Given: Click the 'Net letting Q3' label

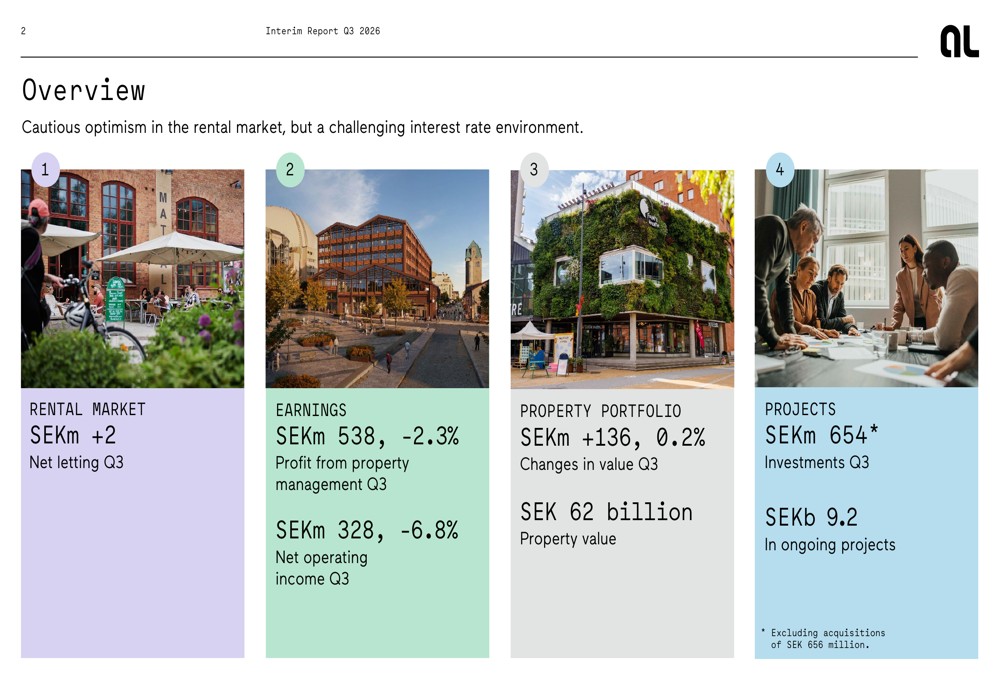Looking at the screenshot, I should 77,462.
